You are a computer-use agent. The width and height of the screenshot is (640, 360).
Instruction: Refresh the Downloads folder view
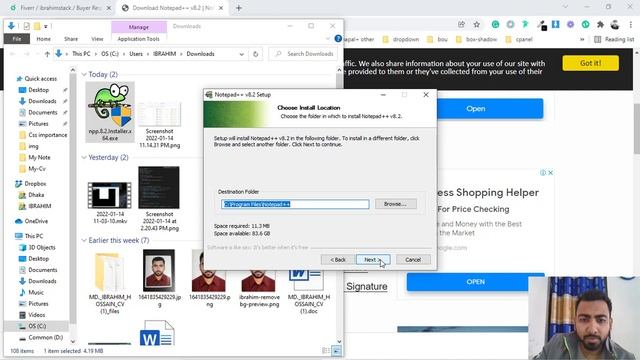click(x=256, y=54)
